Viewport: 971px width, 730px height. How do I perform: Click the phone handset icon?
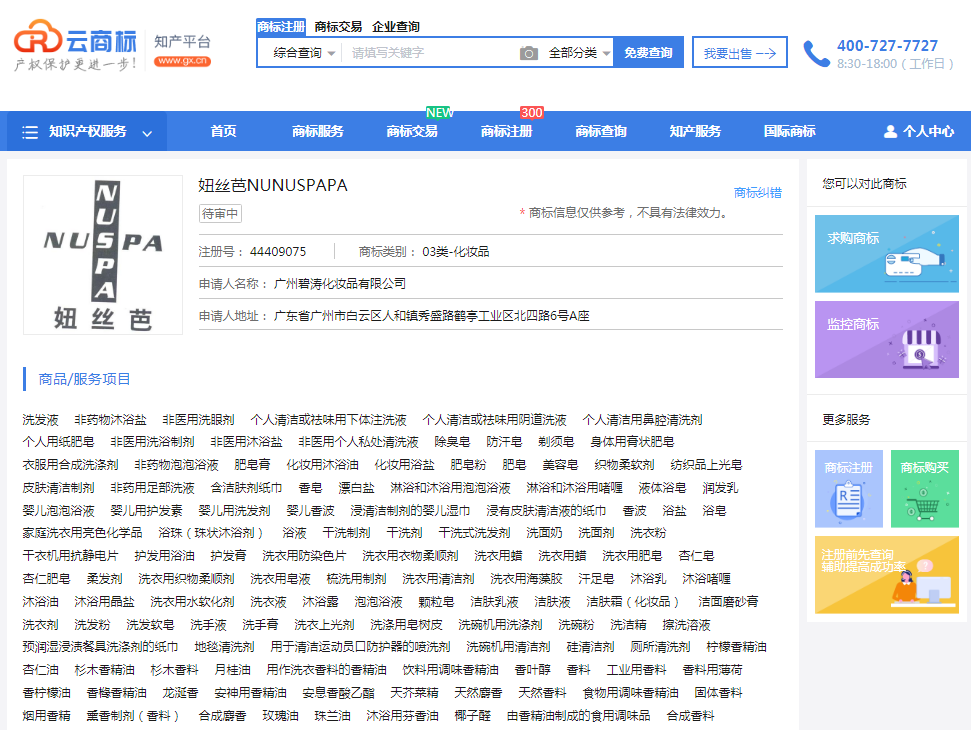pyautogui.click(x=816, y=54)
